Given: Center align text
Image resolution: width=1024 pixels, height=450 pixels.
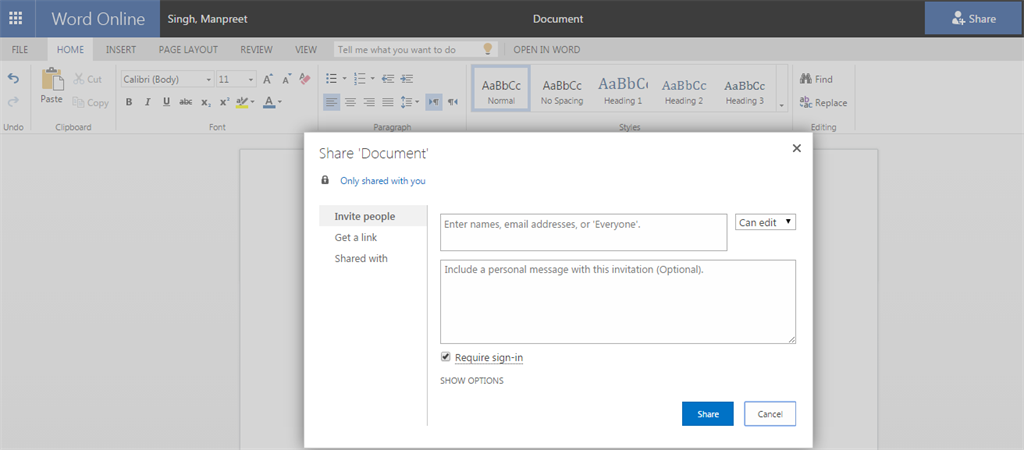Looking at the screenshot, I should [x=351, y=102].
